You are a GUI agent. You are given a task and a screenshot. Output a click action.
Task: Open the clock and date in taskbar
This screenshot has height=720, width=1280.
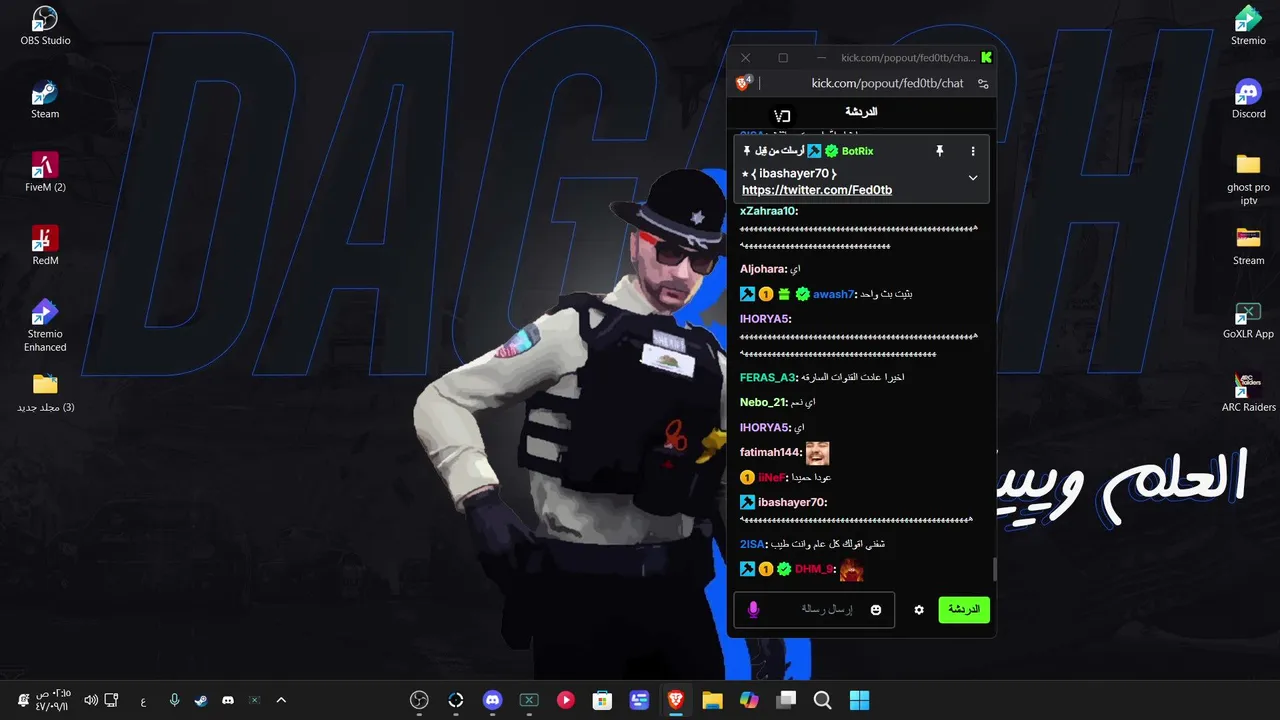coord(52,700)
